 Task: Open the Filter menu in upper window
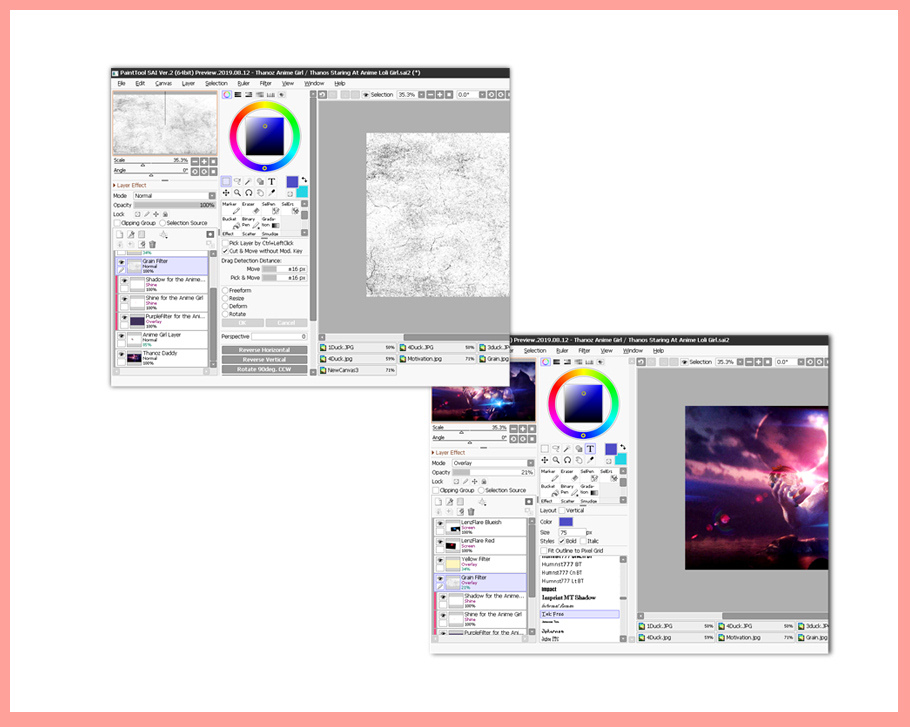click(x=265, y=84)
